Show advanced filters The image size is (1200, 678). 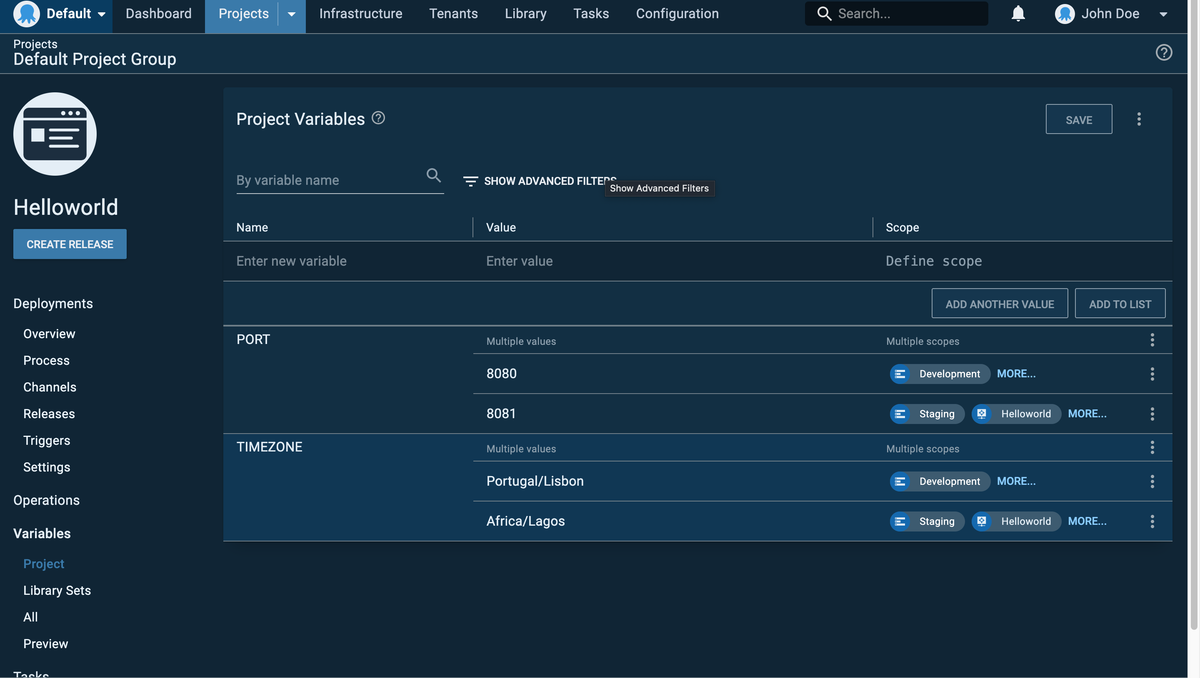(x=539, y=181)
